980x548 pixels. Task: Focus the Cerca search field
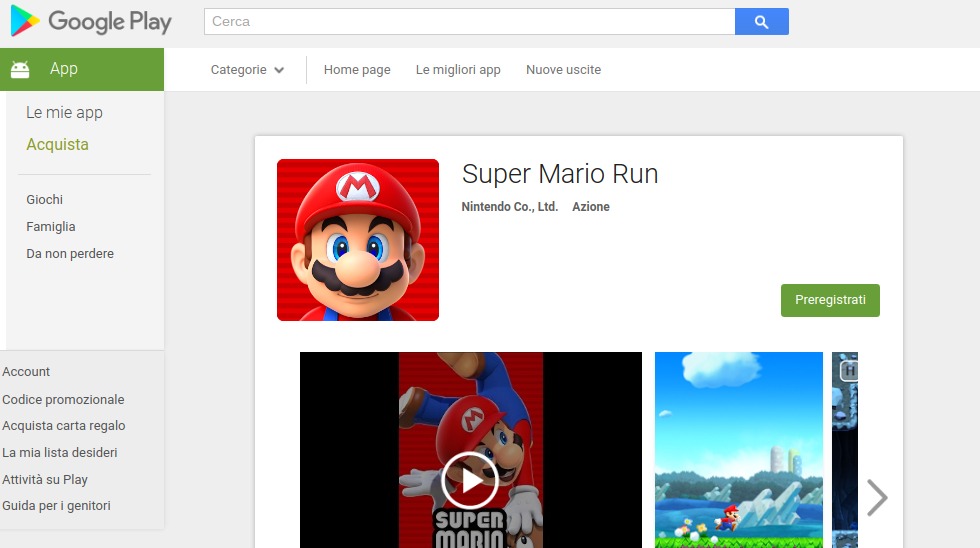coord(469,22)
